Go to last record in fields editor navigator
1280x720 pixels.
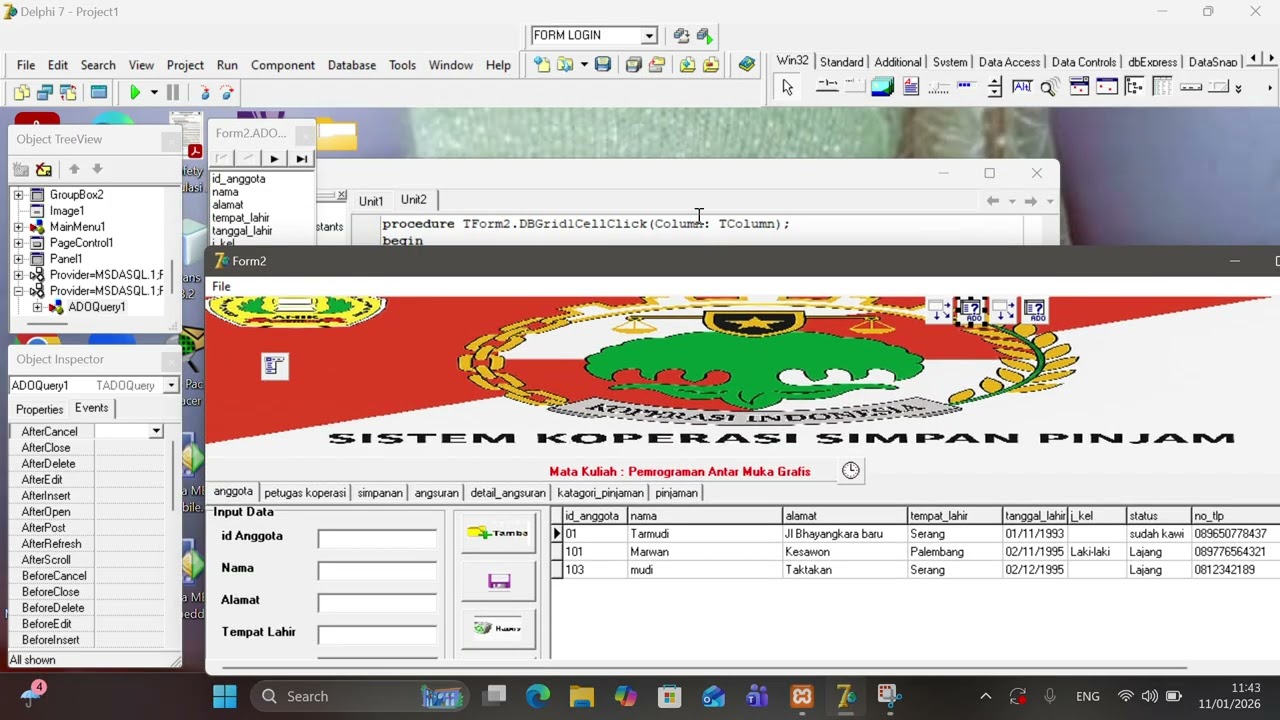pos(301,158)
